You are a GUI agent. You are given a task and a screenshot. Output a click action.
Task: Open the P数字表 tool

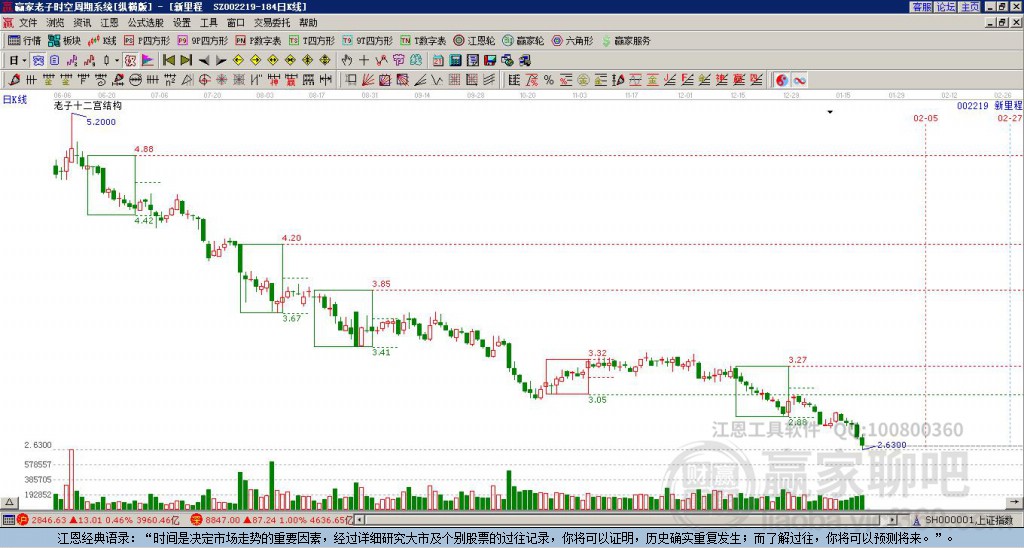(258, 40)
